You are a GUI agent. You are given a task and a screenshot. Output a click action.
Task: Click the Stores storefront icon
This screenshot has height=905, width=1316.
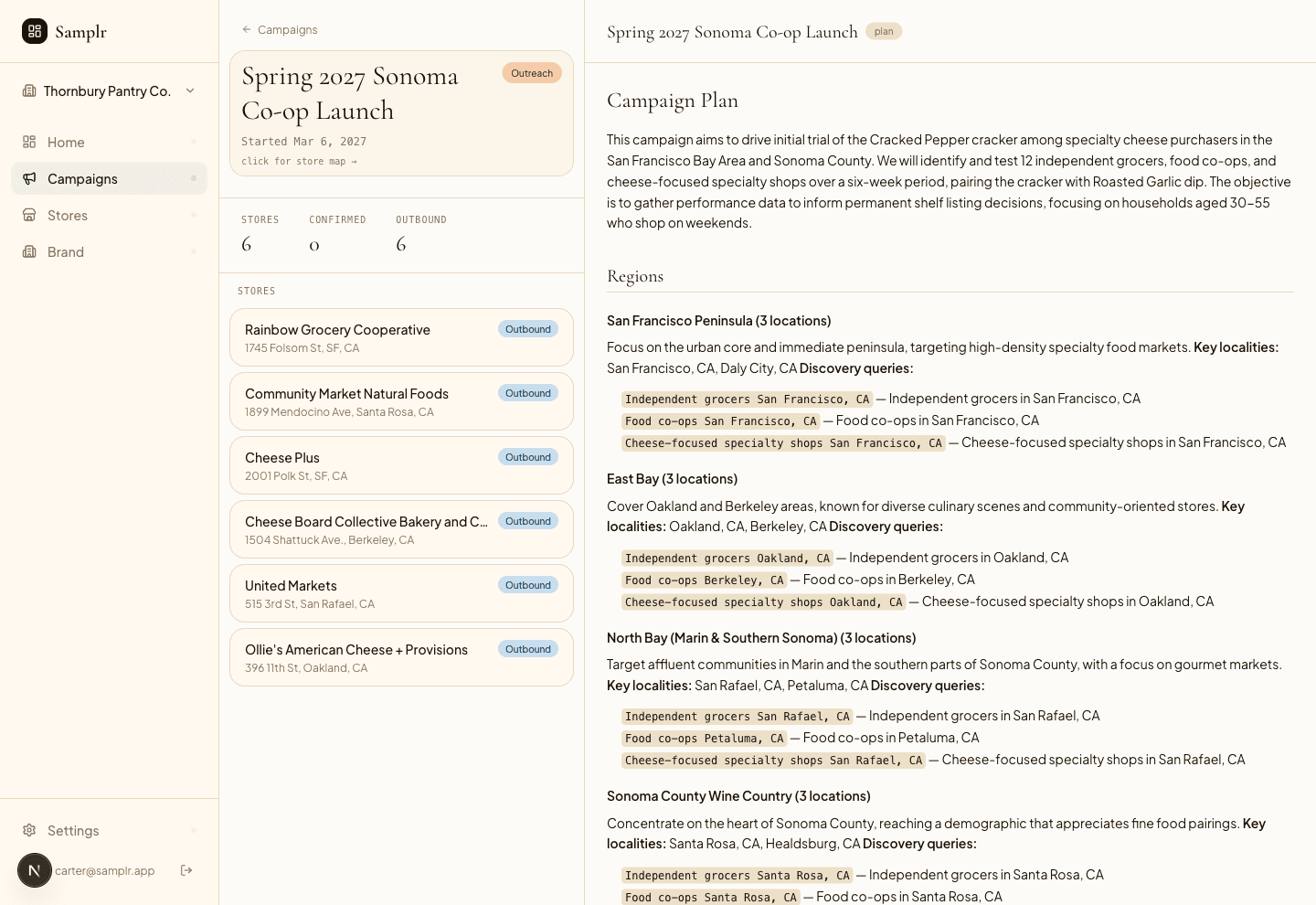coord(29,215)
